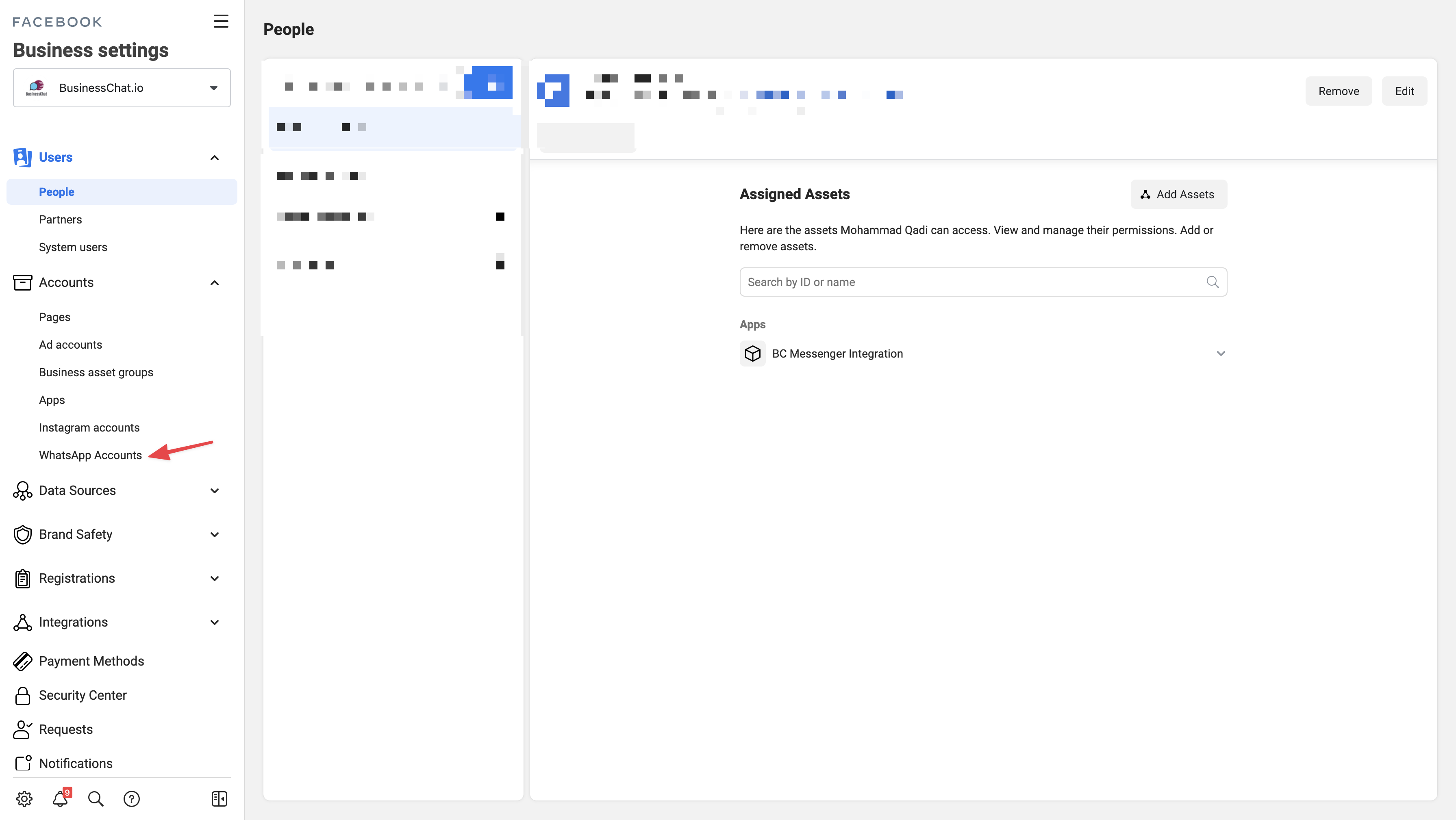Open Payment Methods page
The image size is (1456, 820).
pyautogui.click(x=91, y=661)
